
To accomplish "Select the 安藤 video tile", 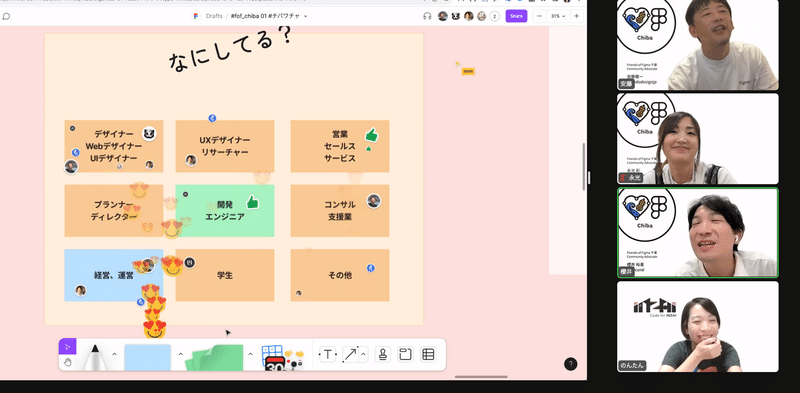I will [698, 44].
